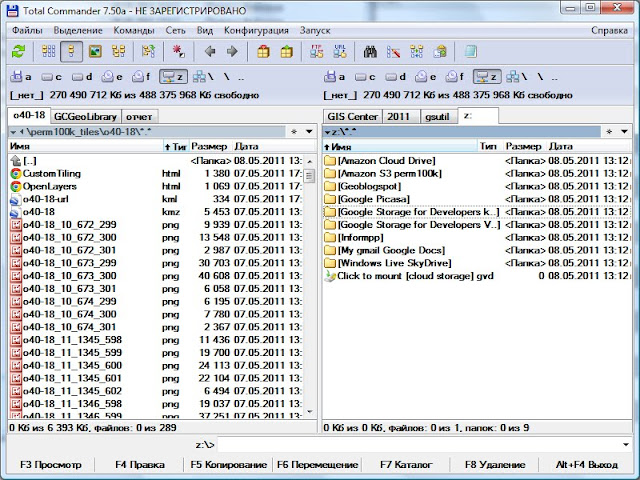Click the invert selection toolbar icon
Screen dimensions: 640x480
(149, 52)
